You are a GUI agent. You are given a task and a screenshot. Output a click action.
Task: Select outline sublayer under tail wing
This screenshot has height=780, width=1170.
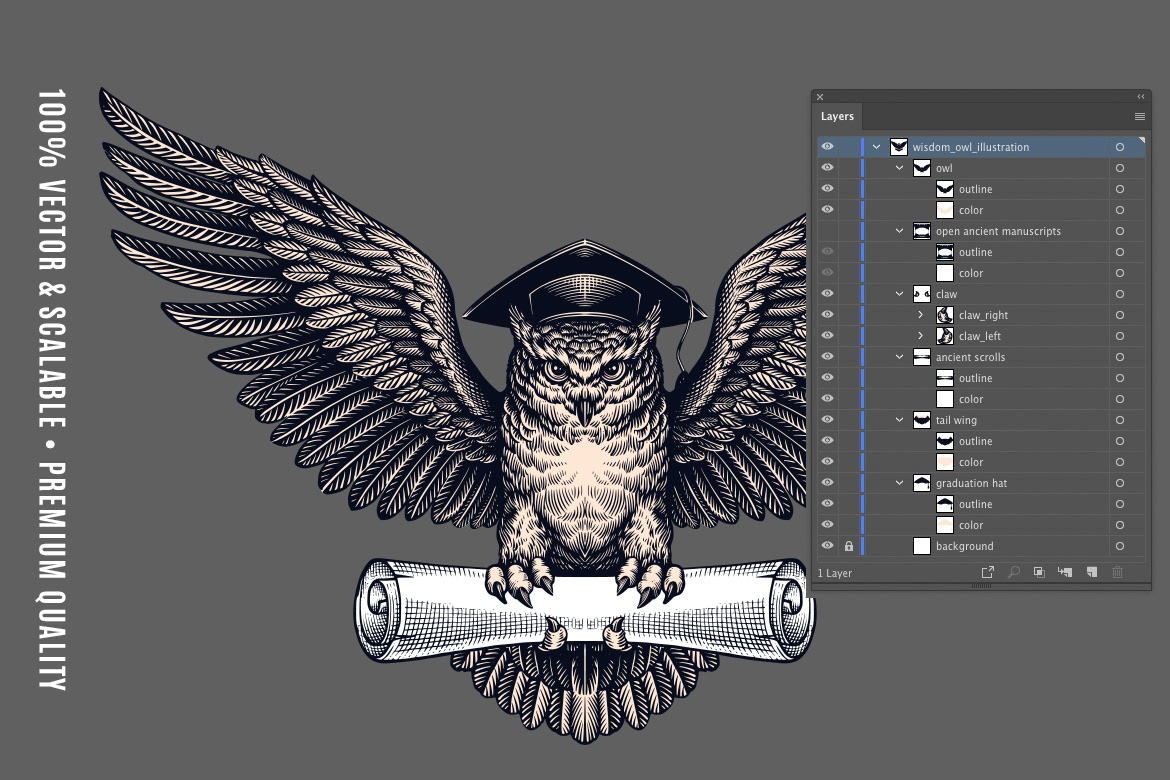[x=981, y=441]
